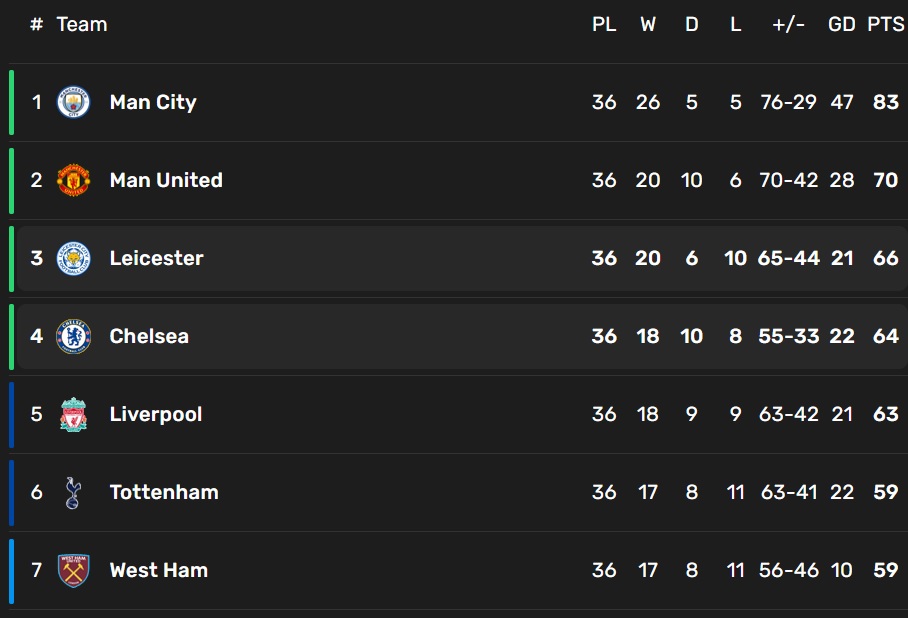
Task: Select the West Ham team name
Action: (159, 570)
